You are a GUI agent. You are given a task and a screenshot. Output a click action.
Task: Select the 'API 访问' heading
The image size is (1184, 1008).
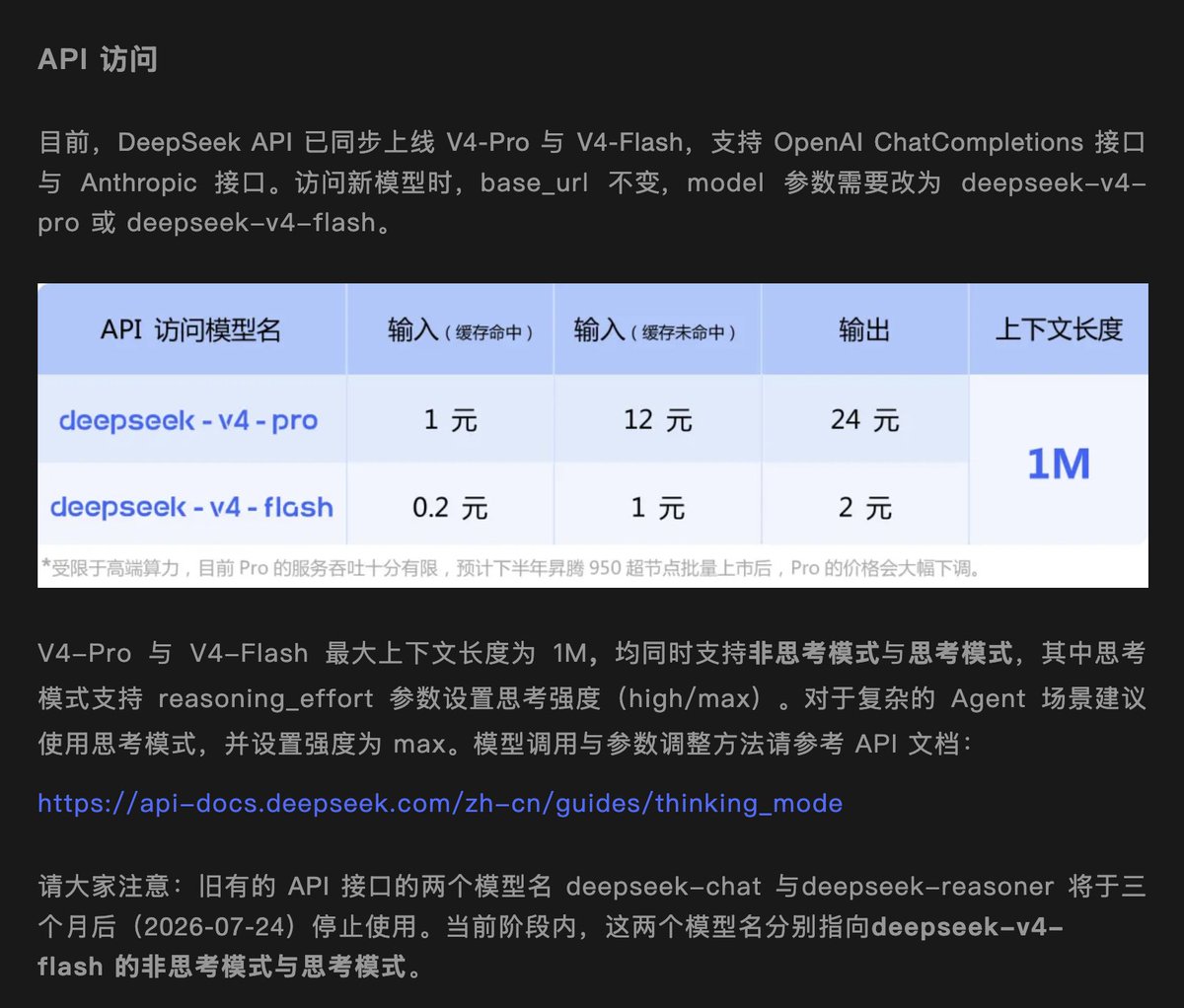coord(98,59)
